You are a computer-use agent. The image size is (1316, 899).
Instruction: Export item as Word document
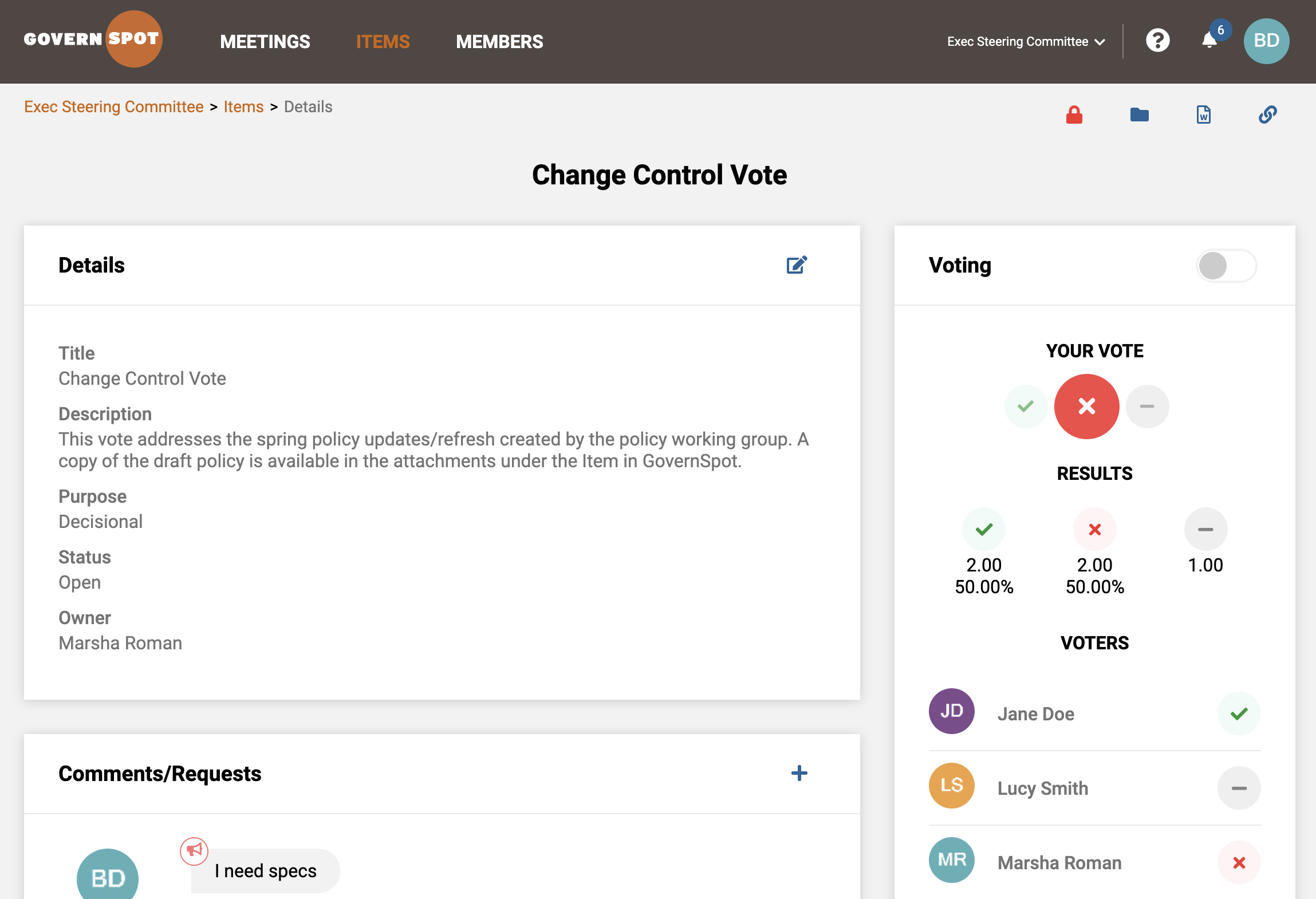point(1203,115)
